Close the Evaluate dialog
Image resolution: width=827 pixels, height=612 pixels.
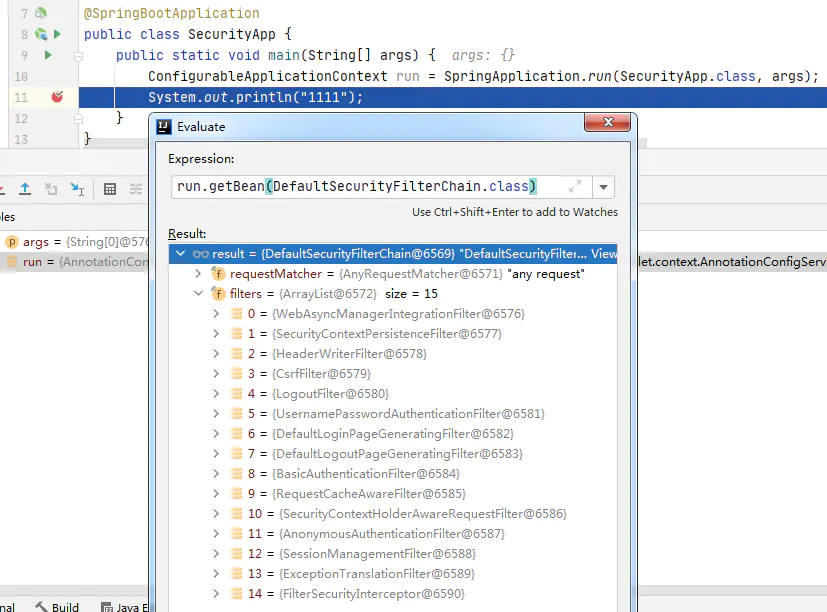(x=608, y=122)
